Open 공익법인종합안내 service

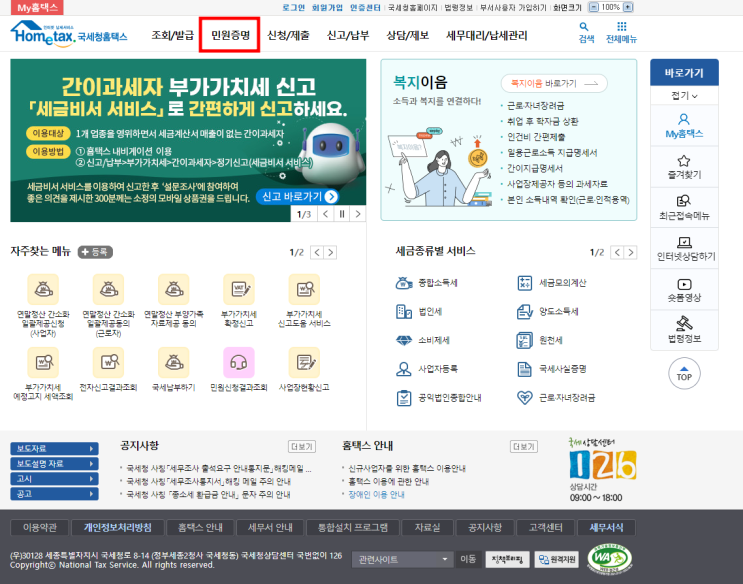tap(438, 398)
